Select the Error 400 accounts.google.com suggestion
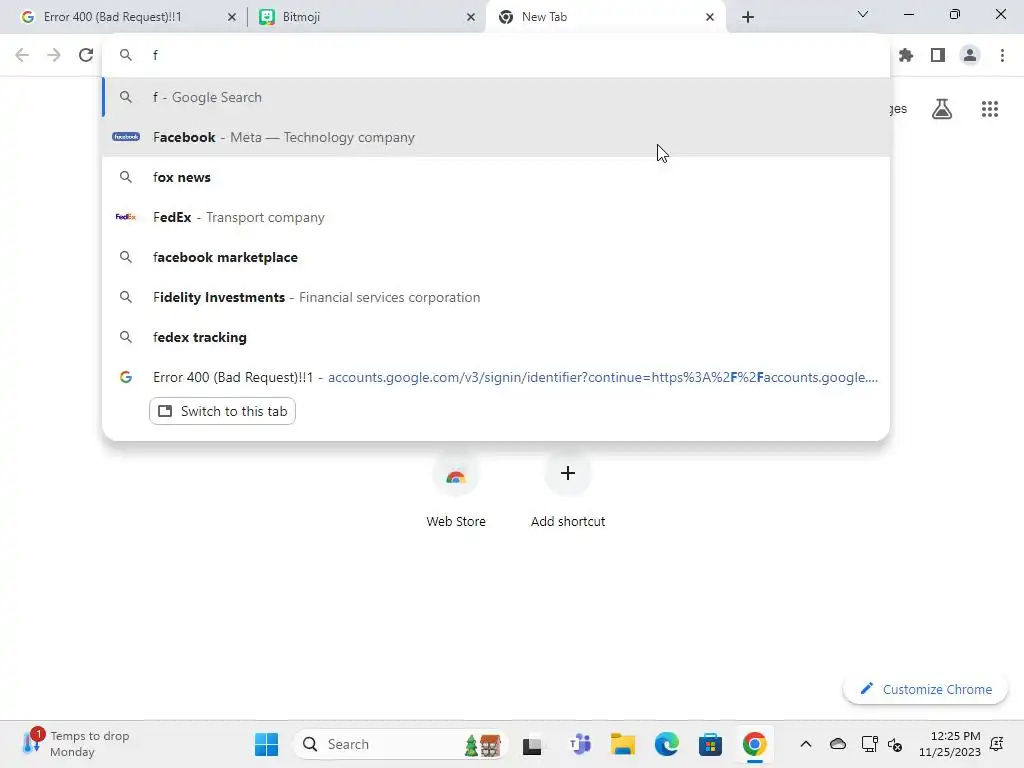This screenshot has height=768, width=1024. tap(496, 377)
